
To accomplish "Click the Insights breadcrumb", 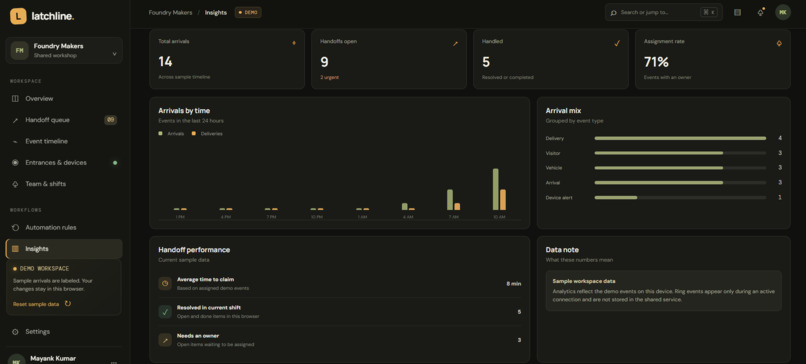I will click(215, 12).
